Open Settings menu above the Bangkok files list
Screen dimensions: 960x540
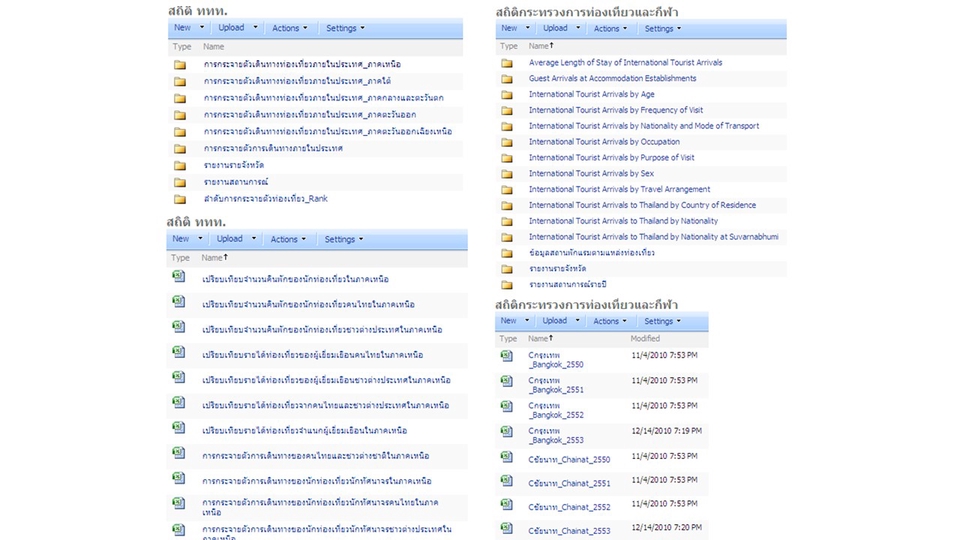(662, 321)
